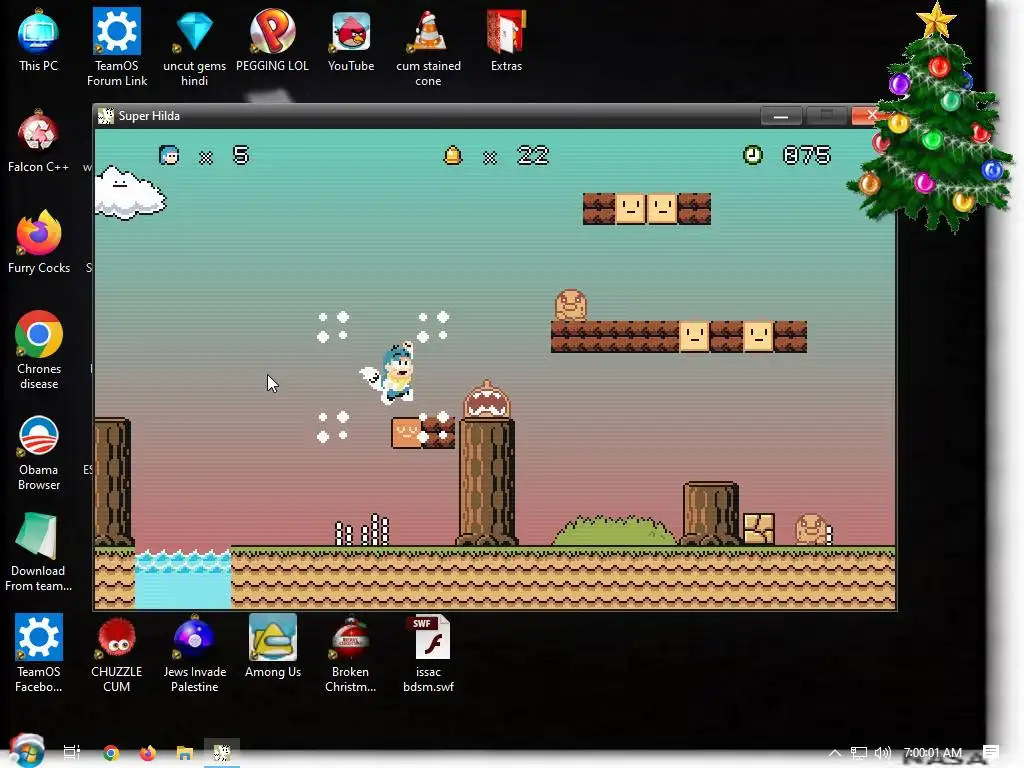Click the timer clock icon in game

coord(753,155)
